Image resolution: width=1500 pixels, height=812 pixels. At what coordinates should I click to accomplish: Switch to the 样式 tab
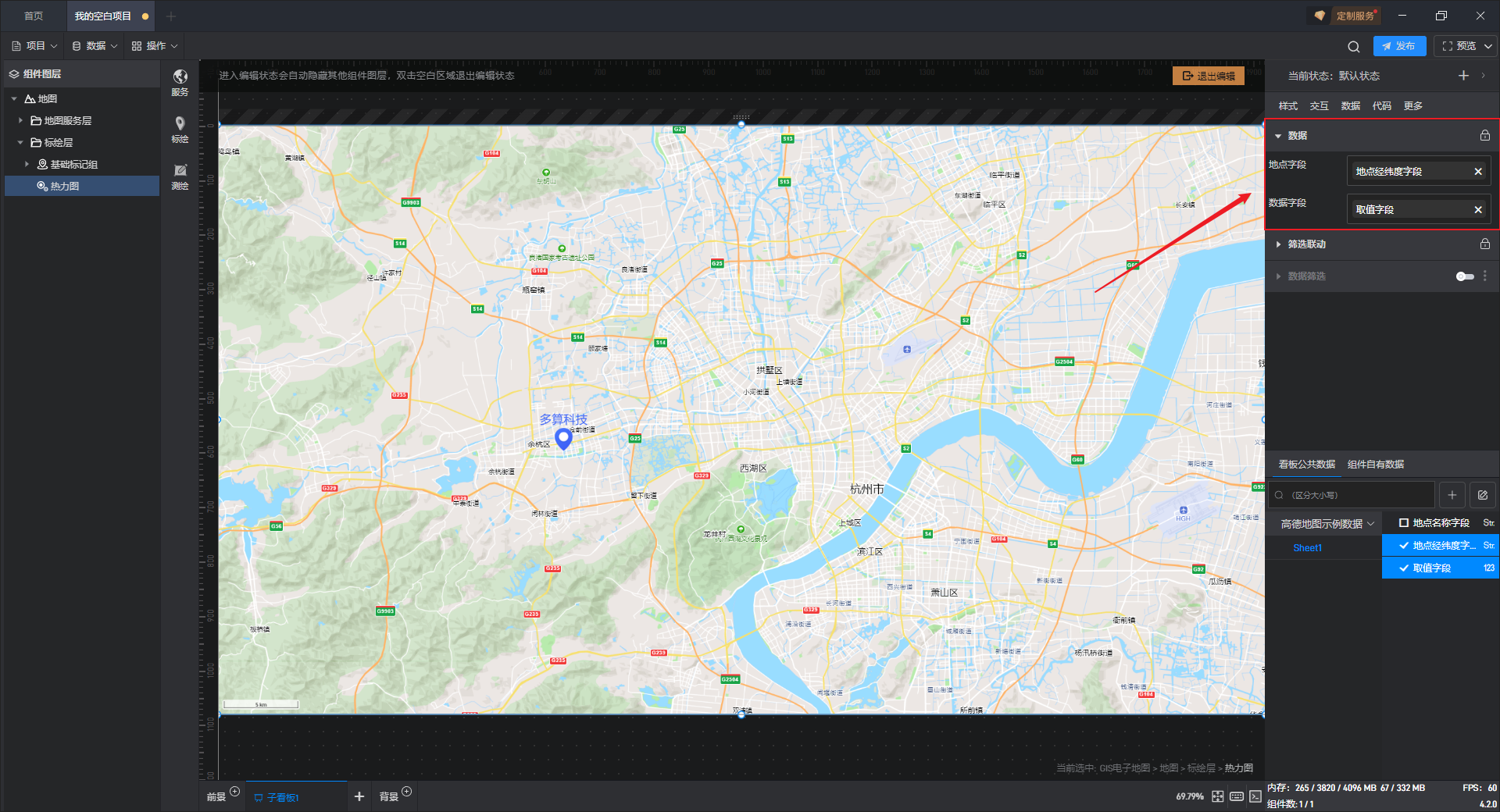click(1288, 106)
